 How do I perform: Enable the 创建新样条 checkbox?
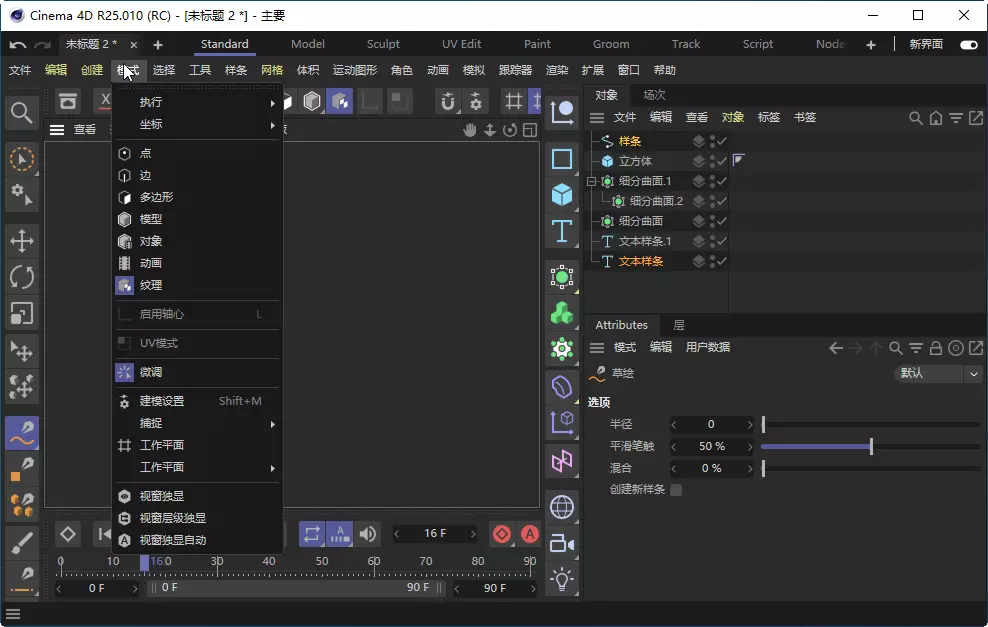point(676,490)
